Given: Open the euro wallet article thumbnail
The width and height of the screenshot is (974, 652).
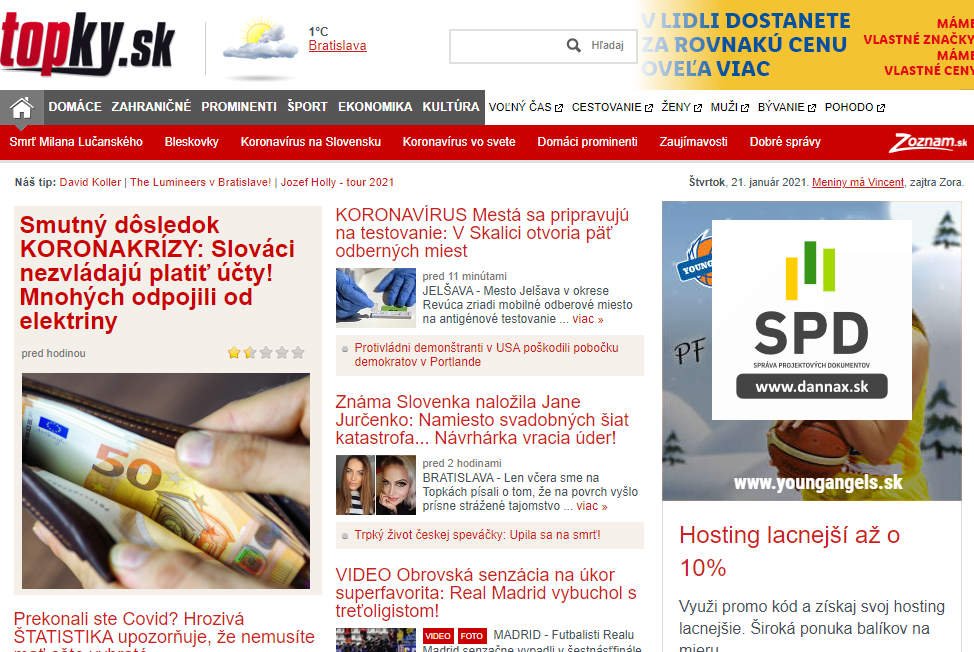Looking at the screenshot, I should click(166, 481).
